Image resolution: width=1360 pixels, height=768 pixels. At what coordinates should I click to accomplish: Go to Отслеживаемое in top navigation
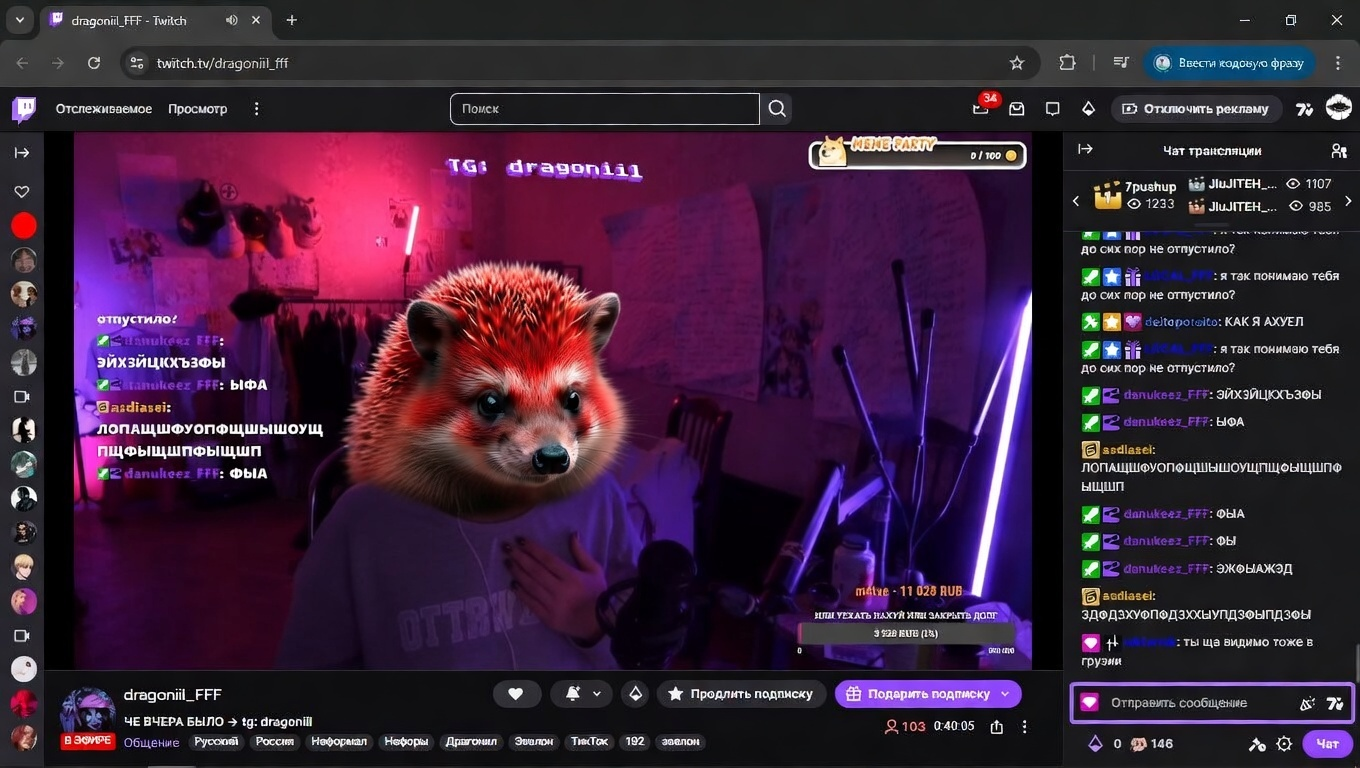coord(104,109)
